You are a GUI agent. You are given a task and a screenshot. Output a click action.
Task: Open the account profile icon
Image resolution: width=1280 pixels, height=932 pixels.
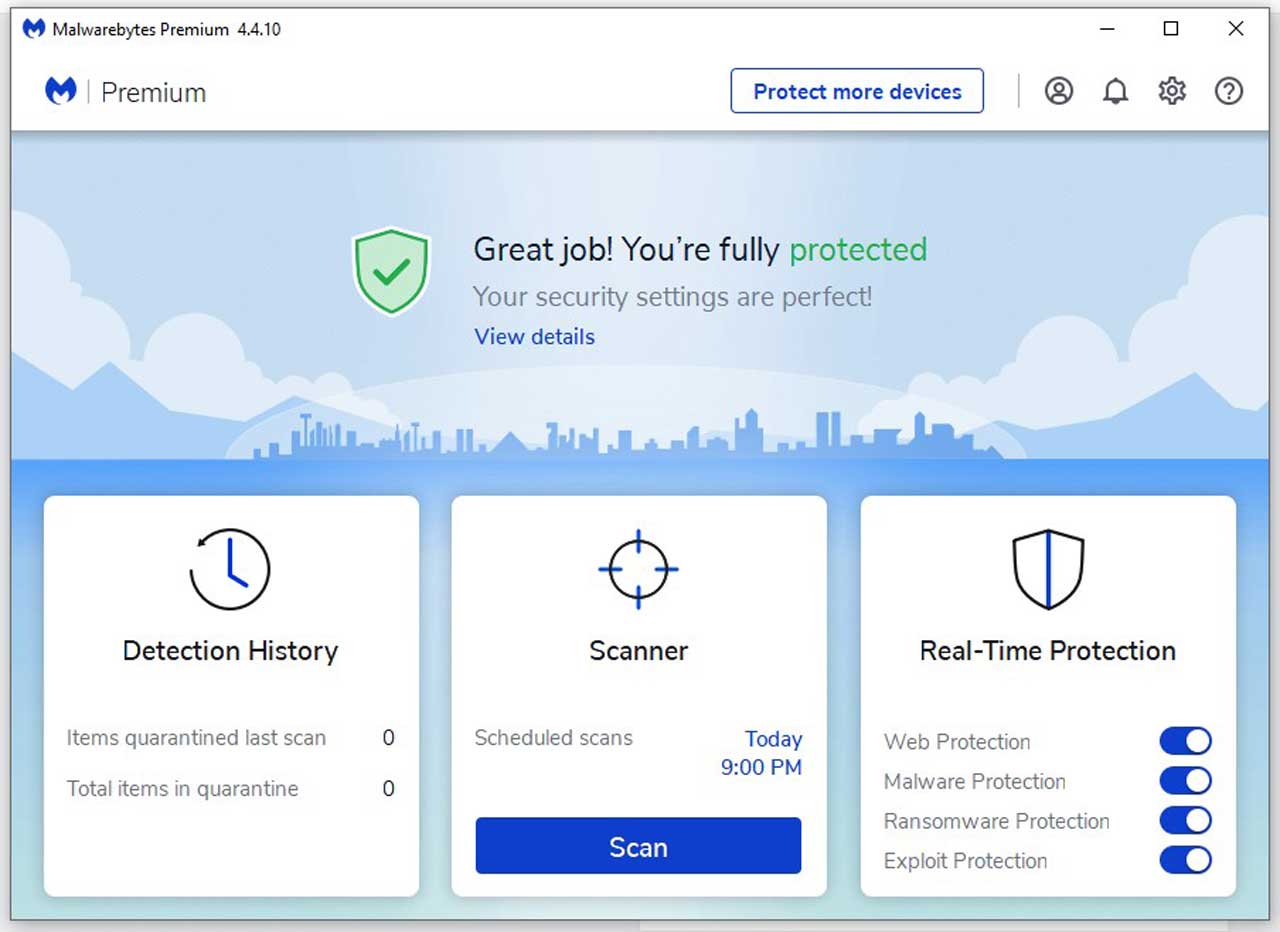[1059, 91]
